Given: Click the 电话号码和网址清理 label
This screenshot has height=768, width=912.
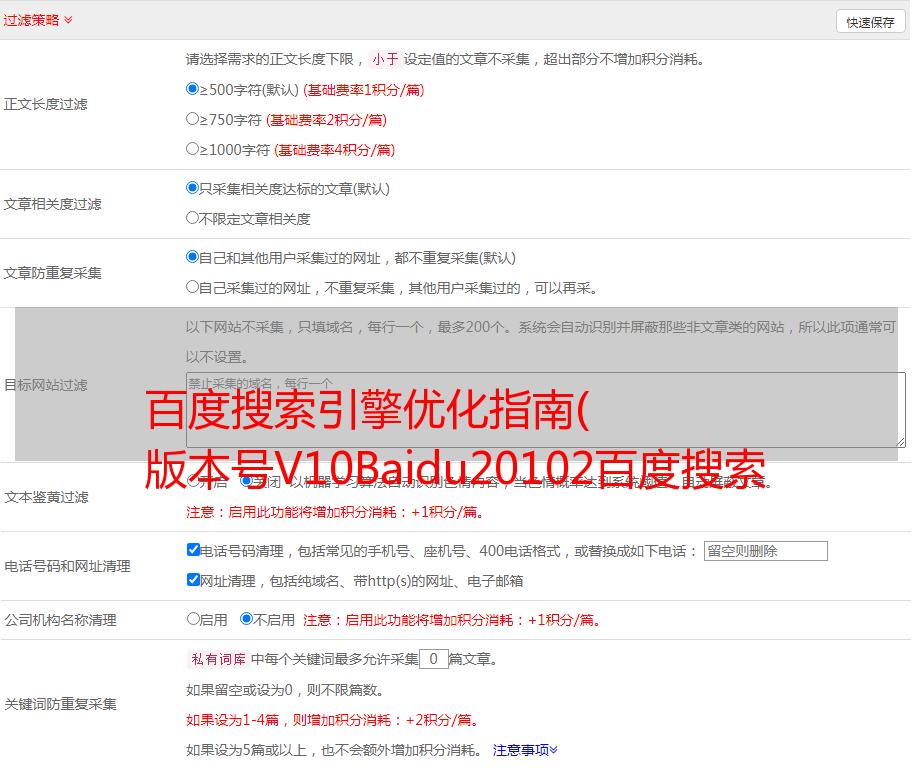Looking at the screenshot, I should point(67,566).
